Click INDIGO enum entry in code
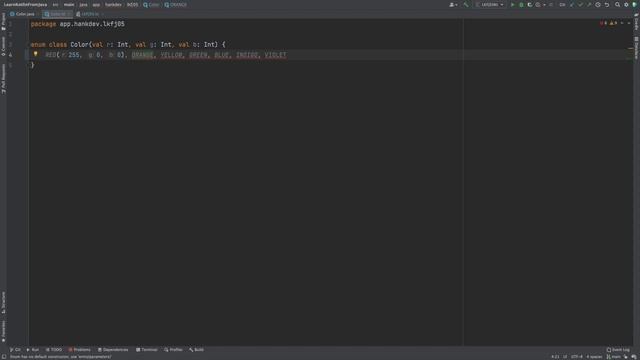640x360 pixels. [247, 55]
